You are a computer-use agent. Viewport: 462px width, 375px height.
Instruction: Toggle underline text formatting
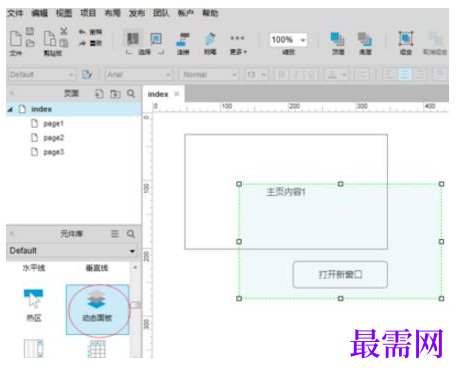pos(311,74)
